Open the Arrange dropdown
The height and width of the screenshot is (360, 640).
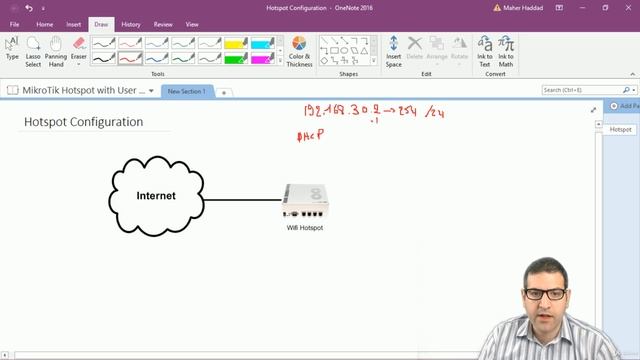coord(437,51)
